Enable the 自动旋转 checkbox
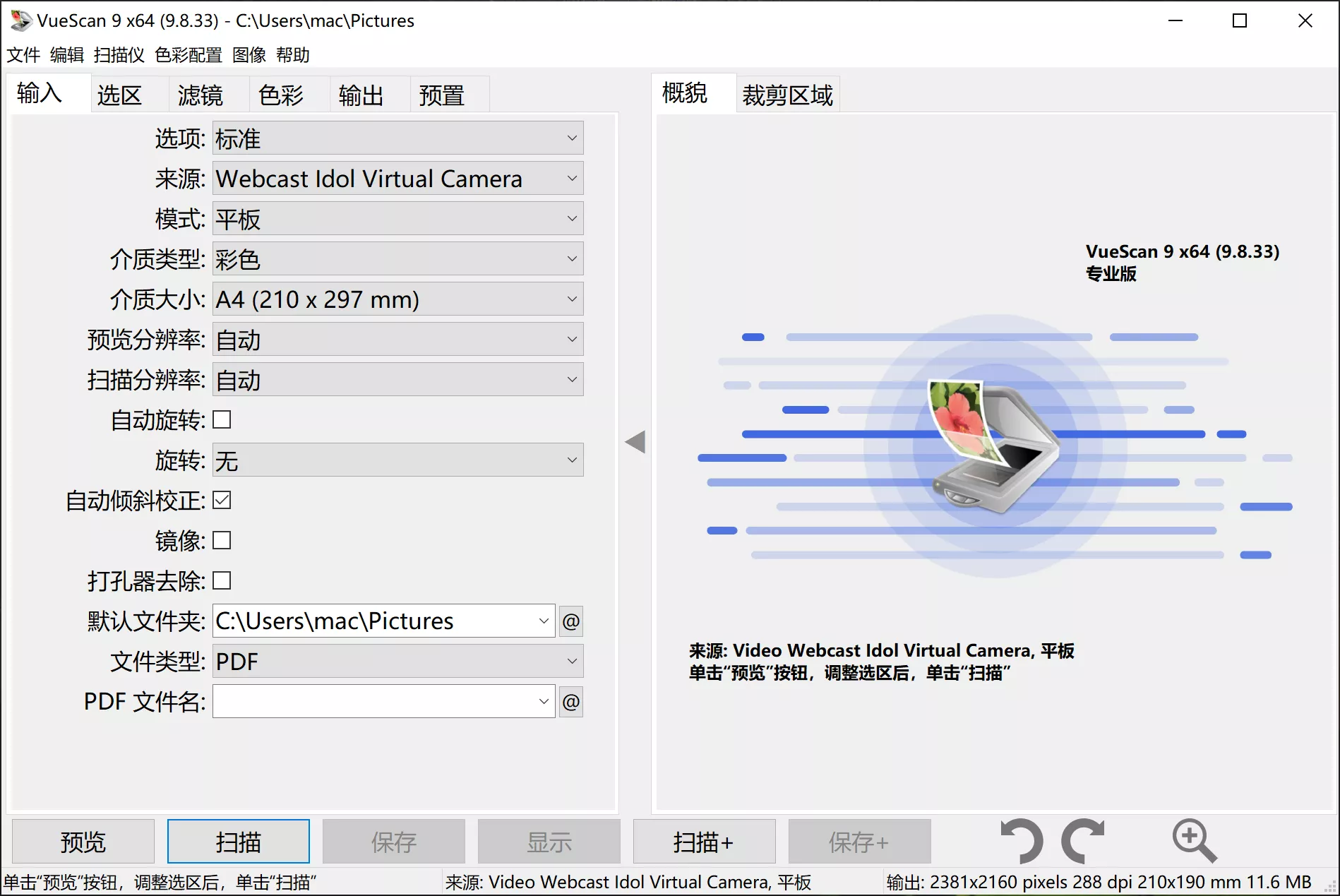The height and width of the screenshot is (896, 1340). coord(222,419)
